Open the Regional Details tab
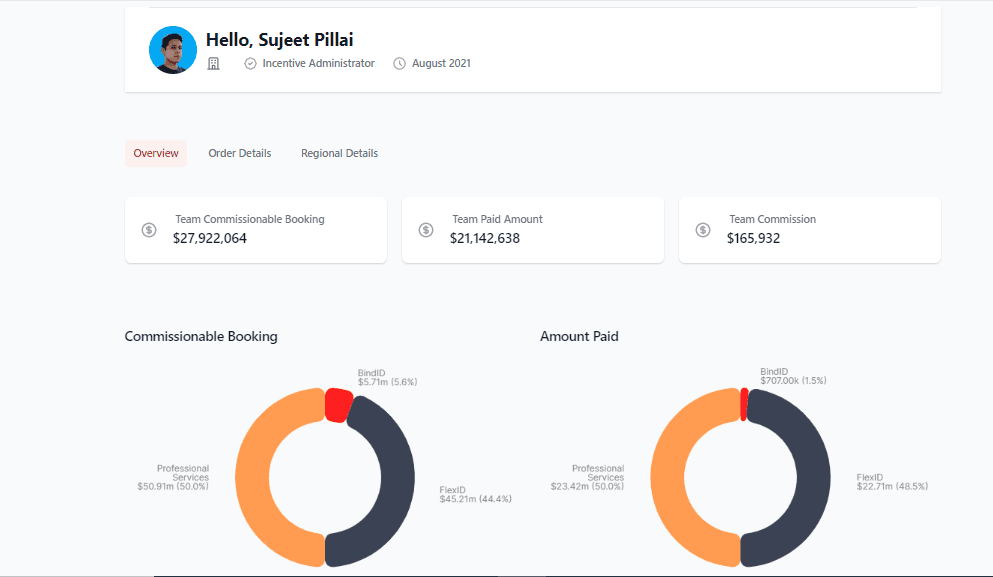Viewport: 993px width, 577px height. pos(339,153)
